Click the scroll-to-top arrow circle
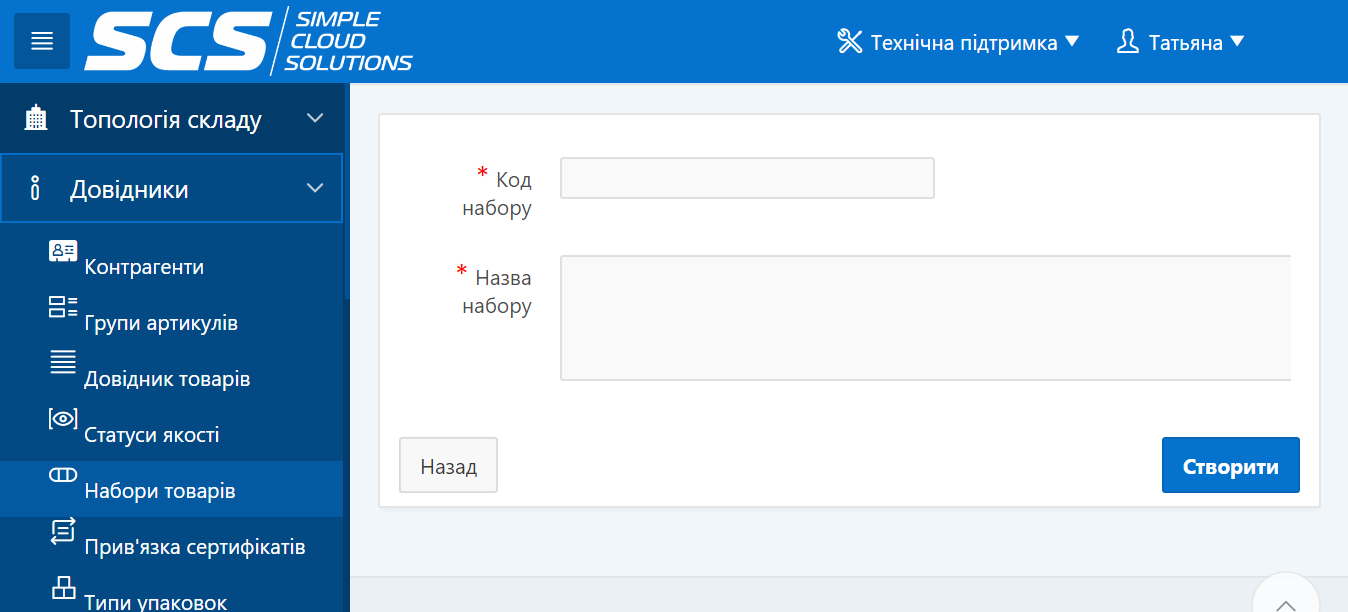This screenshot has height=612, width=1348. click(x=1286, y=595)
